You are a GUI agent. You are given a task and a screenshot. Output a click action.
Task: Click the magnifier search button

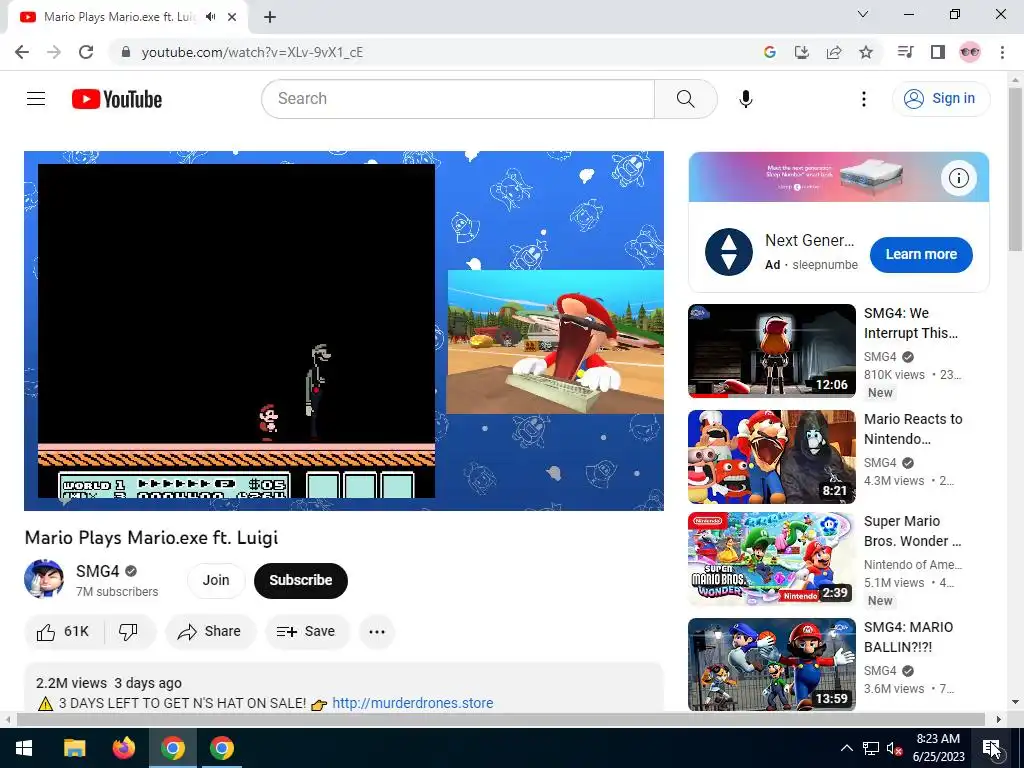[x=686, y=99]
